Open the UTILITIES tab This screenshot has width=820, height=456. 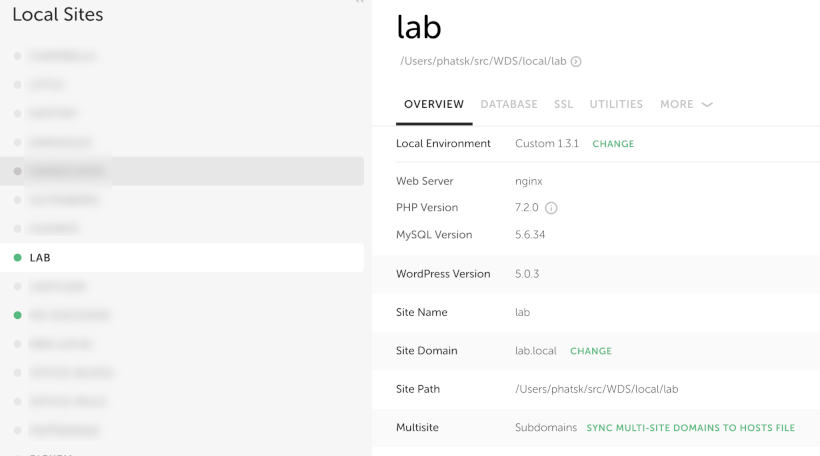click(616, 104)
